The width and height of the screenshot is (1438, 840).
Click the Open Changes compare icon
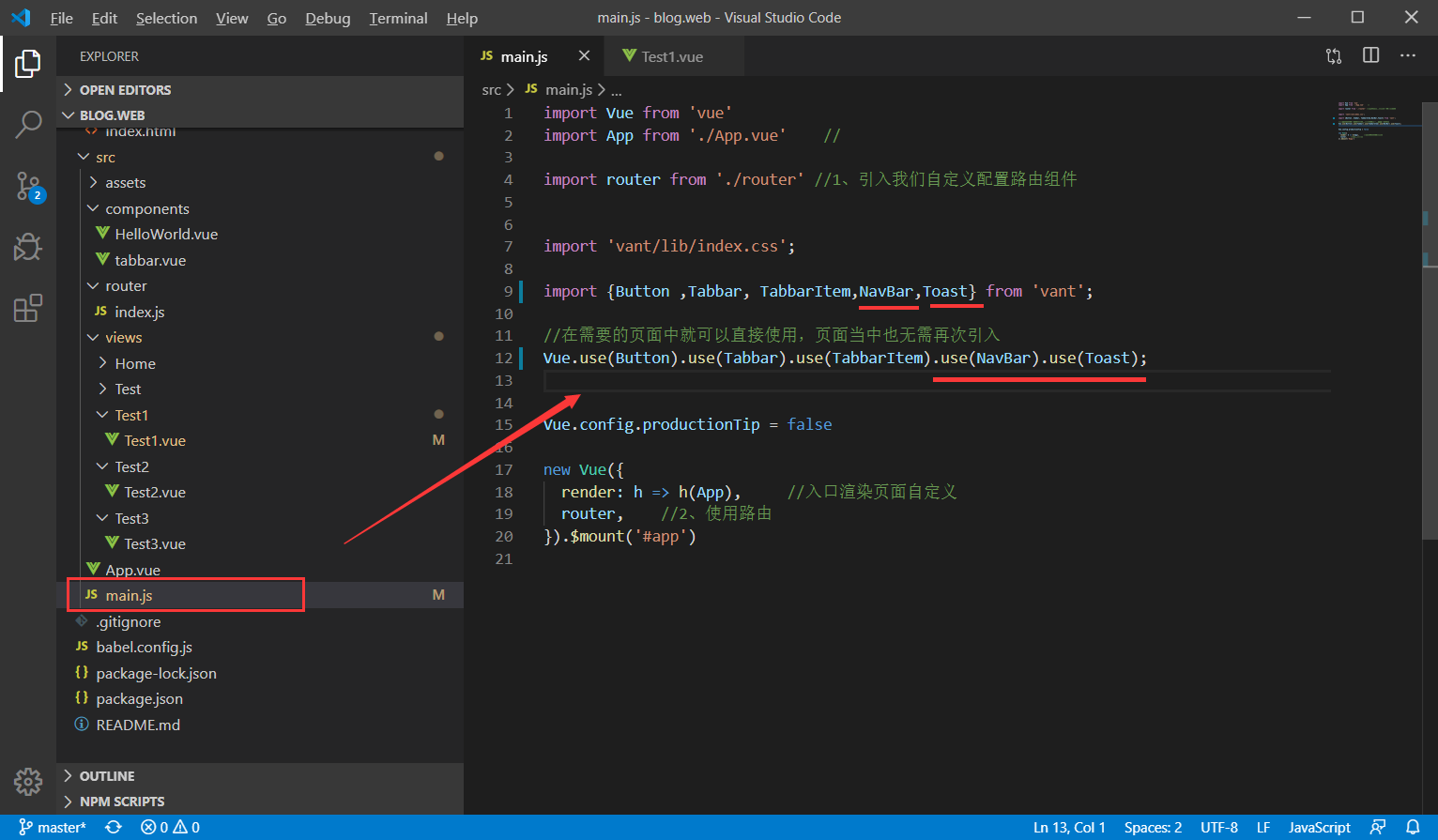pos(1334,56)
